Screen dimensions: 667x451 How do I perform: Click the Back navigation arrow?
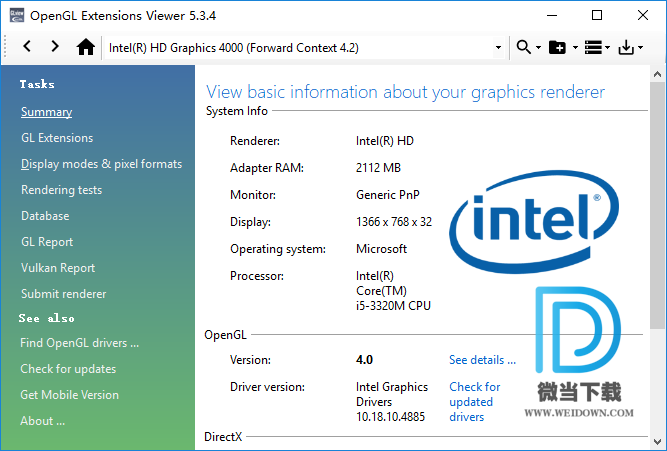coord(27,47)
